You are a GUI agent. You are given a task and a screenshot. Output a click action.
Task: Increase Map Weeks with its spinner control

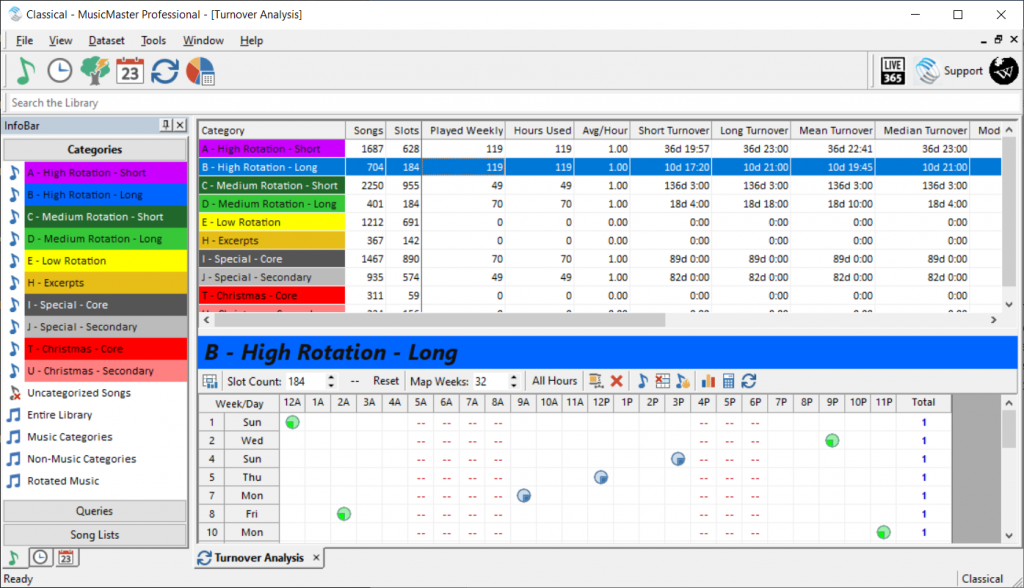[513, 377]
